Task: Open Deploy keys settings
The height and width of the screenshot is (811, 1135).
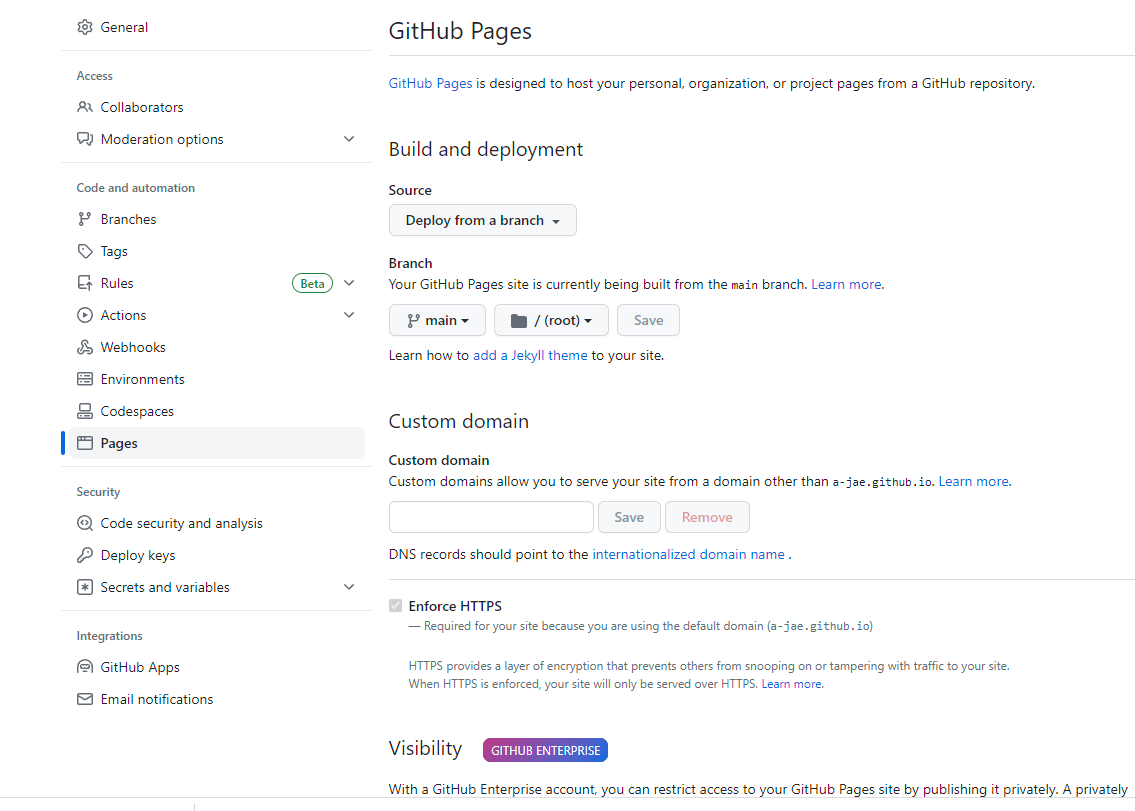Action: [x=216, y=555]
